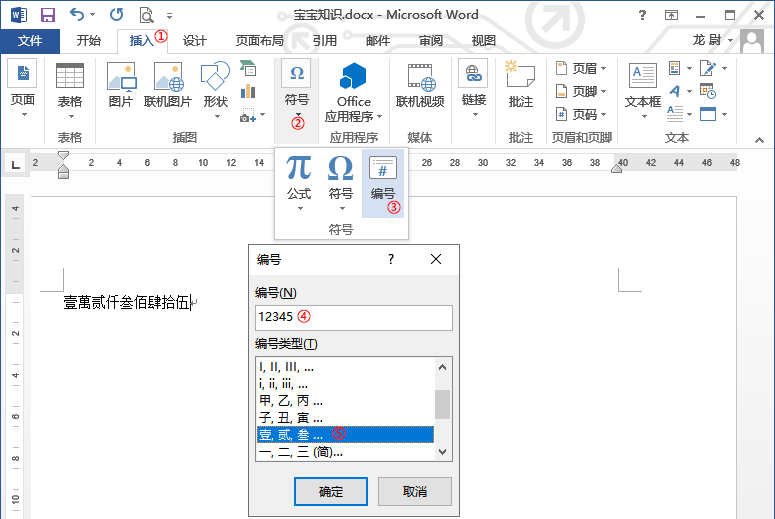The width and height of the screenshot is (775, 519).
Task: Select '甲, 乙, 丙 ...' numbering type
Action: (x=345, y=401)
